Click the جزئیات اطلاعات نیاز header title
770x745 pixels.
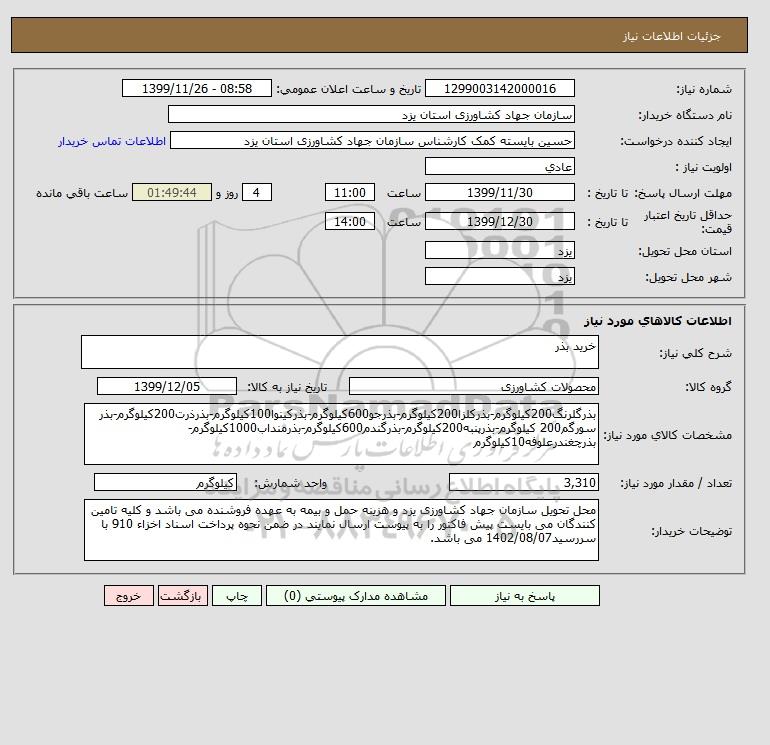(671, 36)
